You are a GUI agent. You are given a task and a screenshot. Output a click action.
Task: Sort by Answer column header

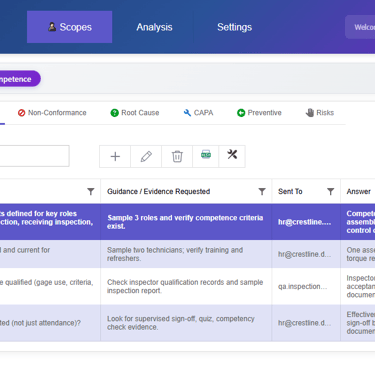pos(358,191)
